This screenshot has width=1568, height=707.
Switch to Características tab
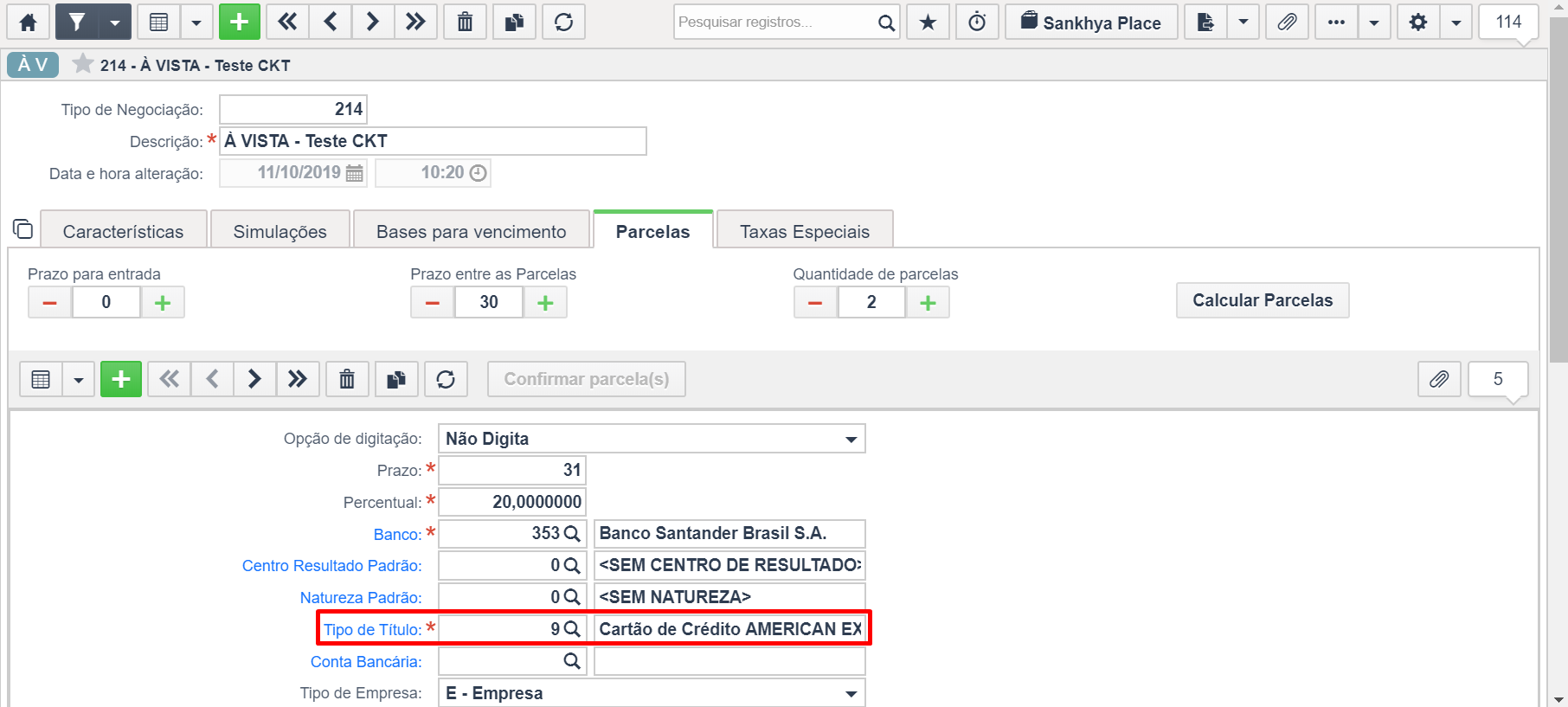(x=123, y=231)
